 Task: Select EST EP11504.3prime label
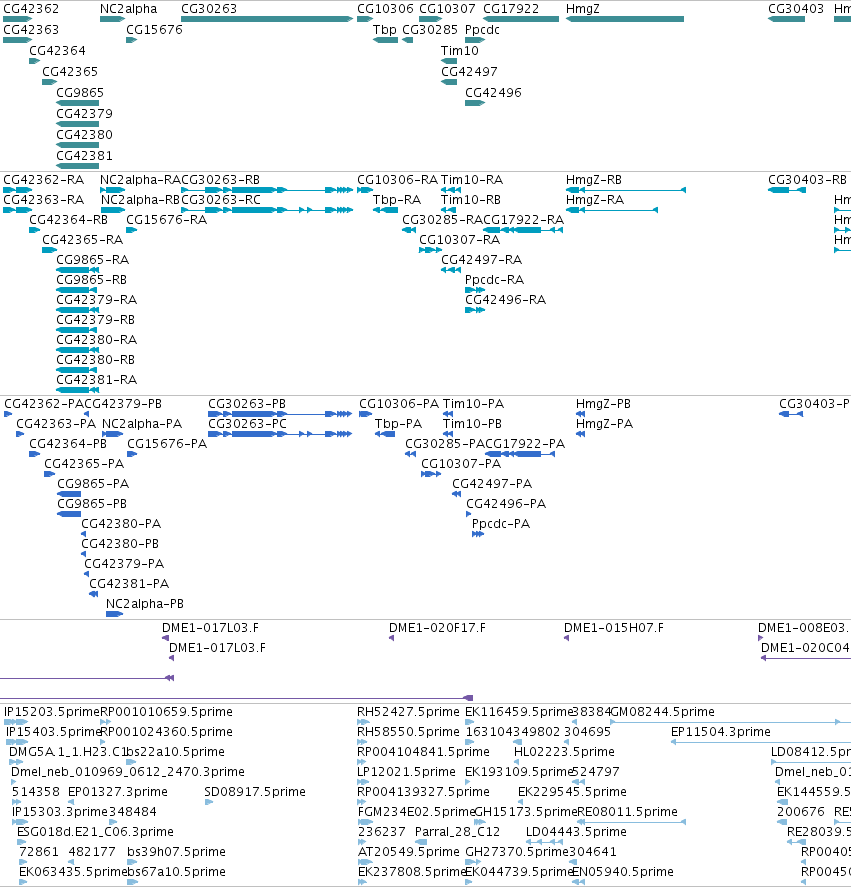click(x=720, y=732)
